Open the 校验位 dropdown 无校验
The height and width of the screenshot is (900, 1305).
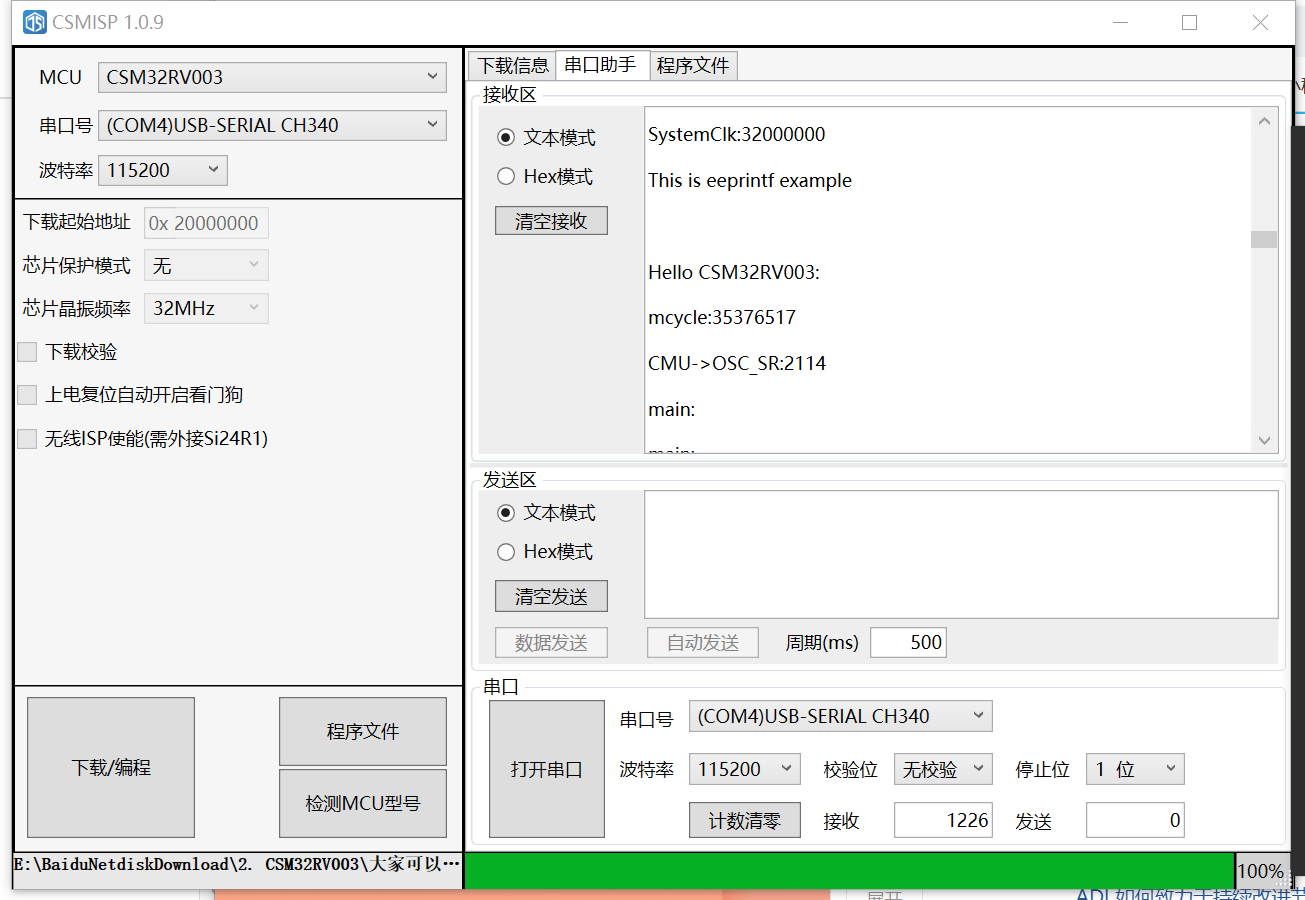click(x=943, y=769)
